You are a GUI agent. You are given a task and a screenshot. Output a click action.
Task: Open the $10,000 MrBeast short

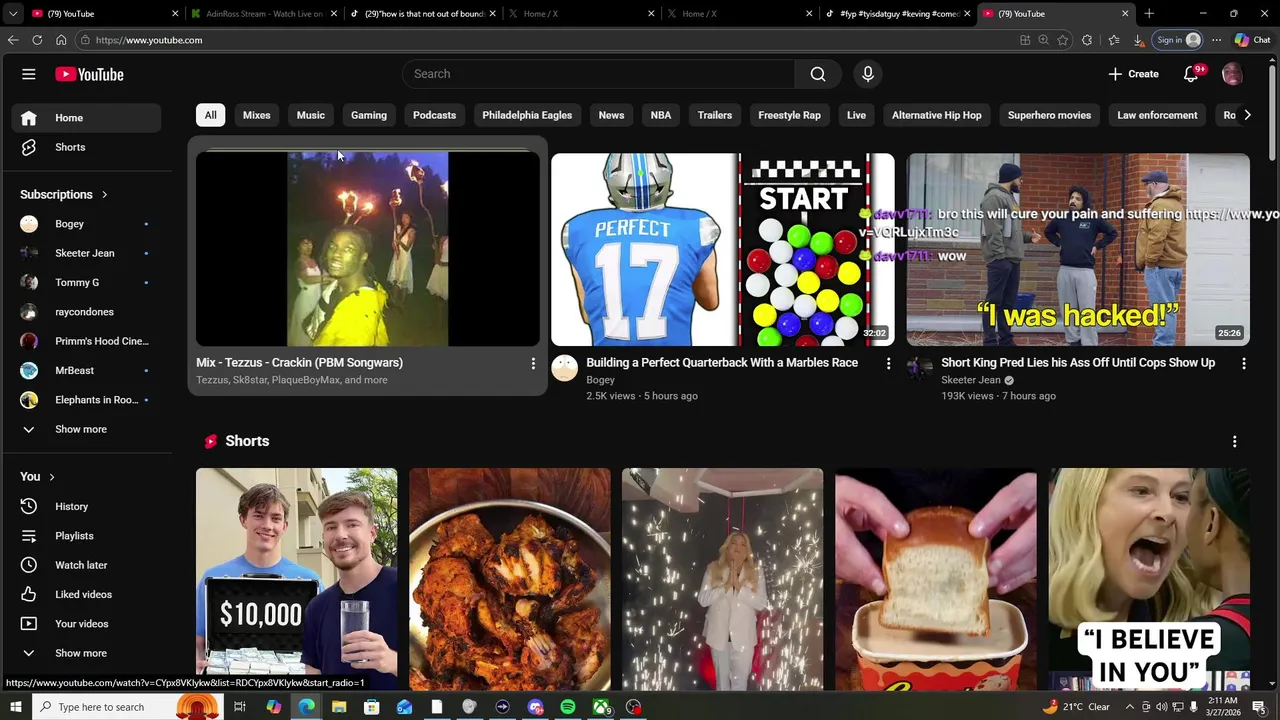click(x=296, y=579)
